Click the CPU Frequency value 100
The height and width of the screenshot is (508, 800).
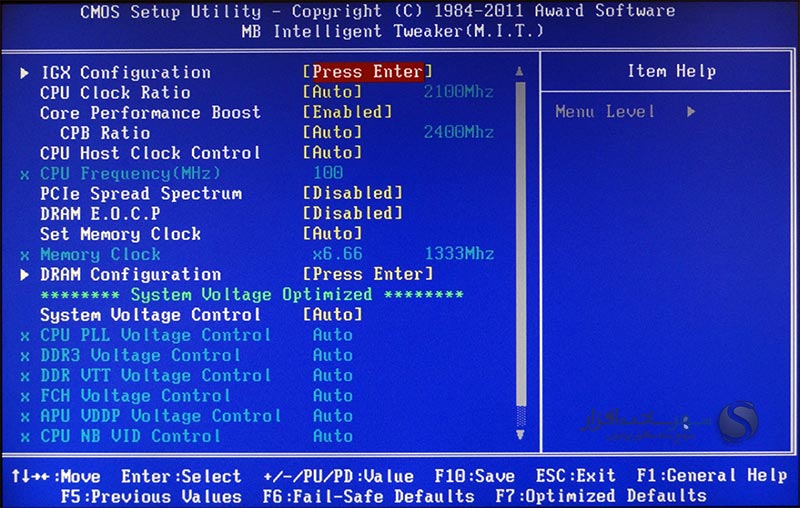pyautogui.click(x=328, y=172)
